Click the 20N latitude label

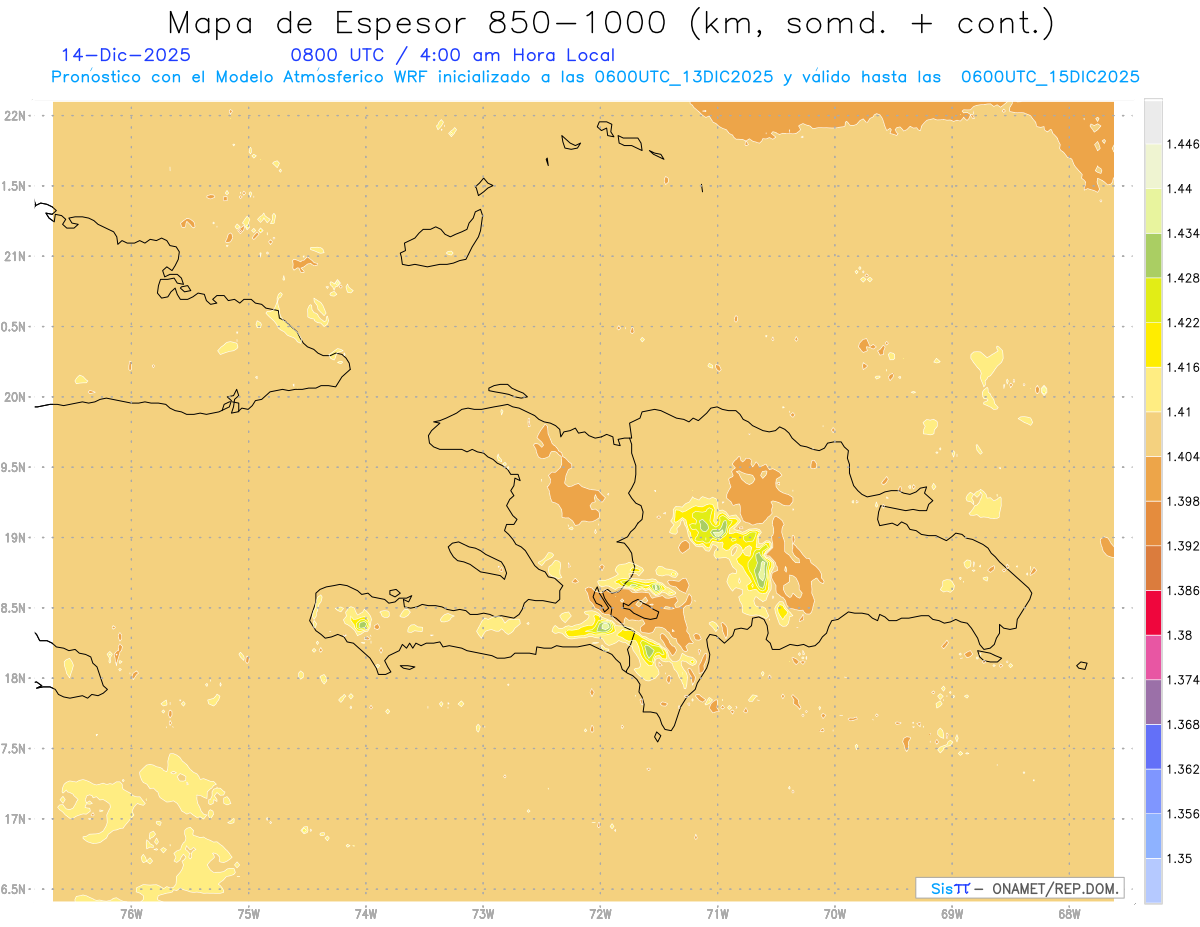pos(15,397)
